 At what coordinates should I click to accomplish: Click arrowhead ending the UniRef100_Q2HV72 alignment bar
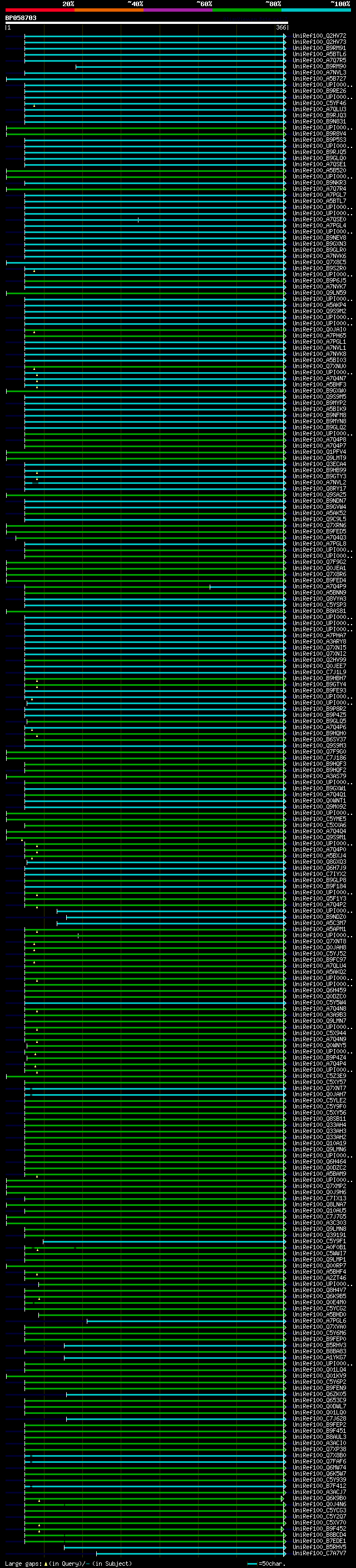284,36
